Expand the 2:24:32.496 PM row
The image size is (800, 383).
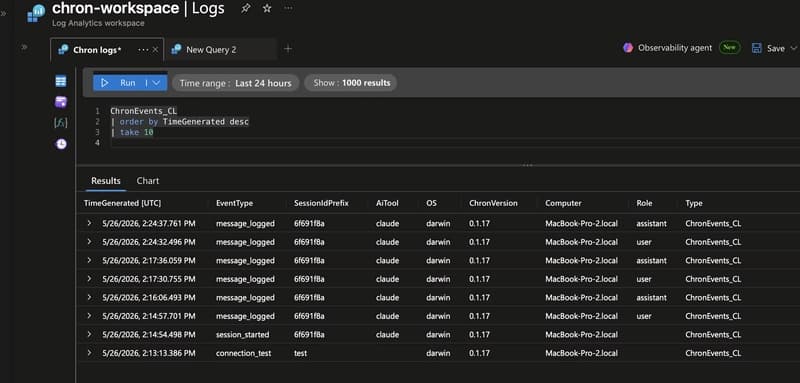click(89, 242)
